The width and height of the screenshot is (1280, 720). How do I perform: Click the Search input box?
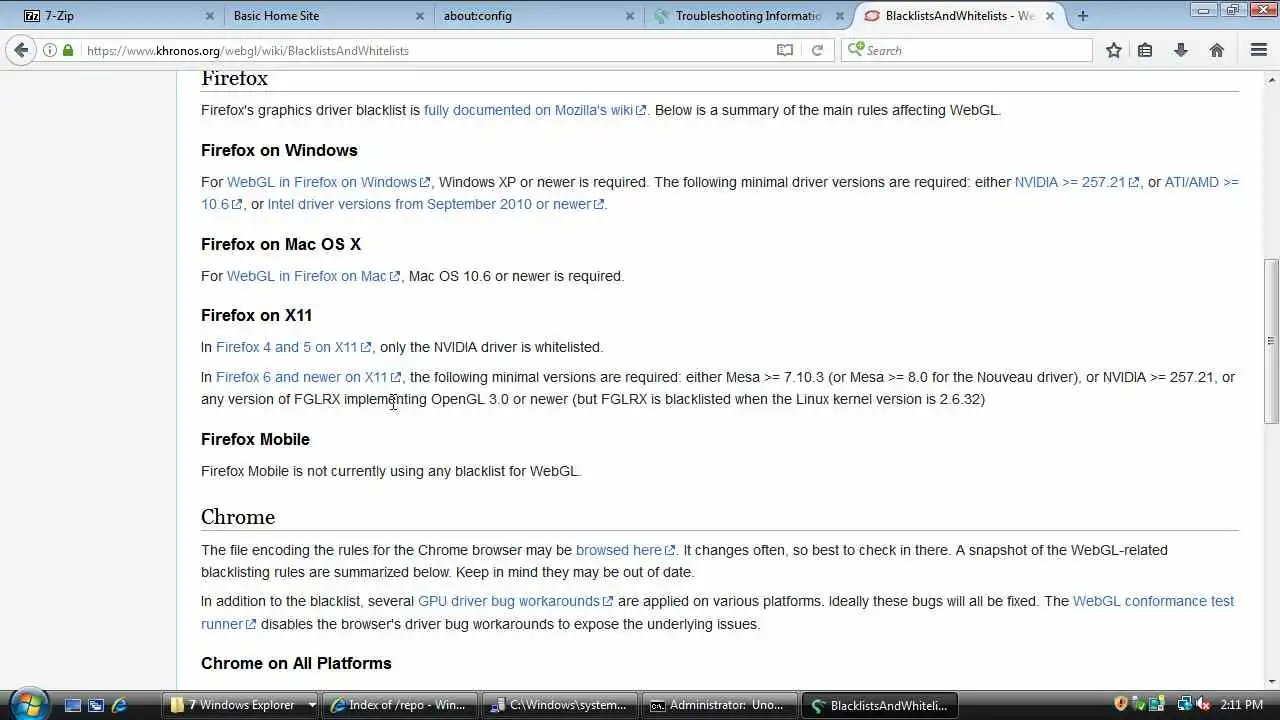[975, 50]
